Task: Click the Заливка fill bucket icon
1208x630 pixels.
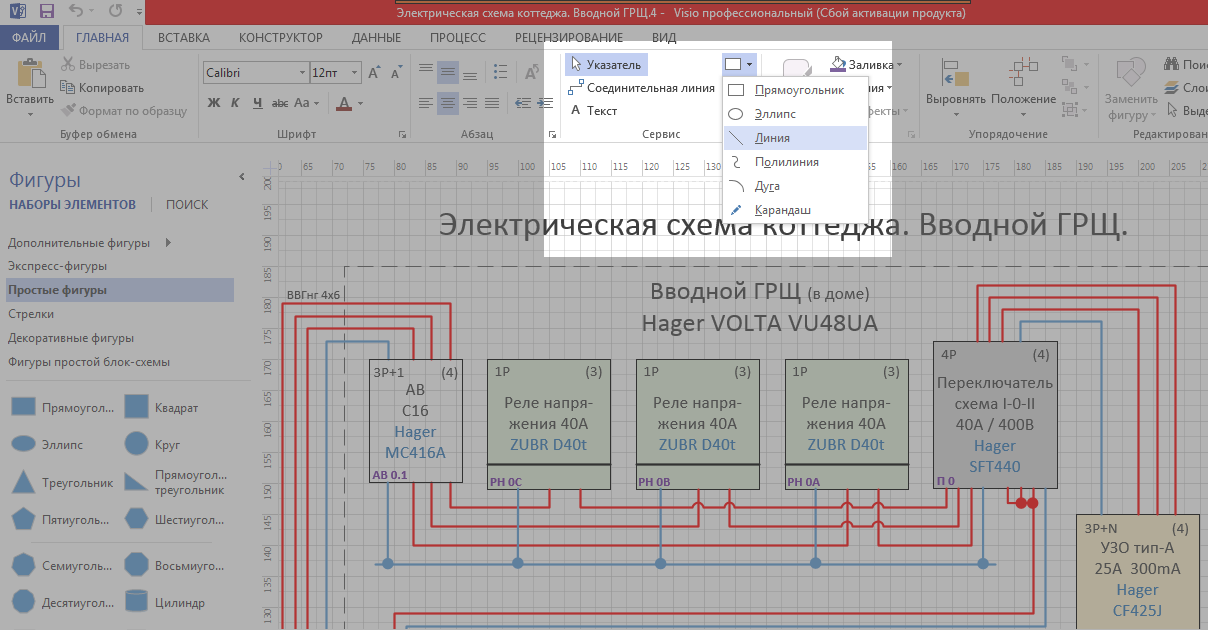Action: (x=838, y=63)
